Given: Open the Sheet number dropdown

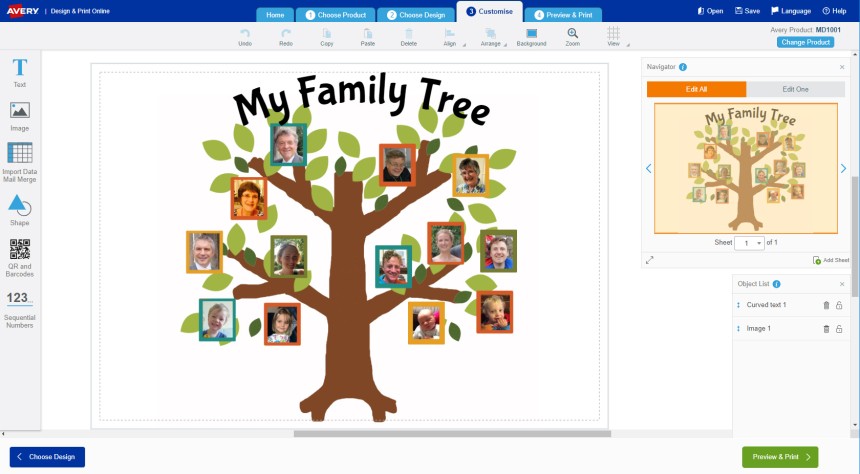Looking at the screenshot, I should (x=749, y=243).
